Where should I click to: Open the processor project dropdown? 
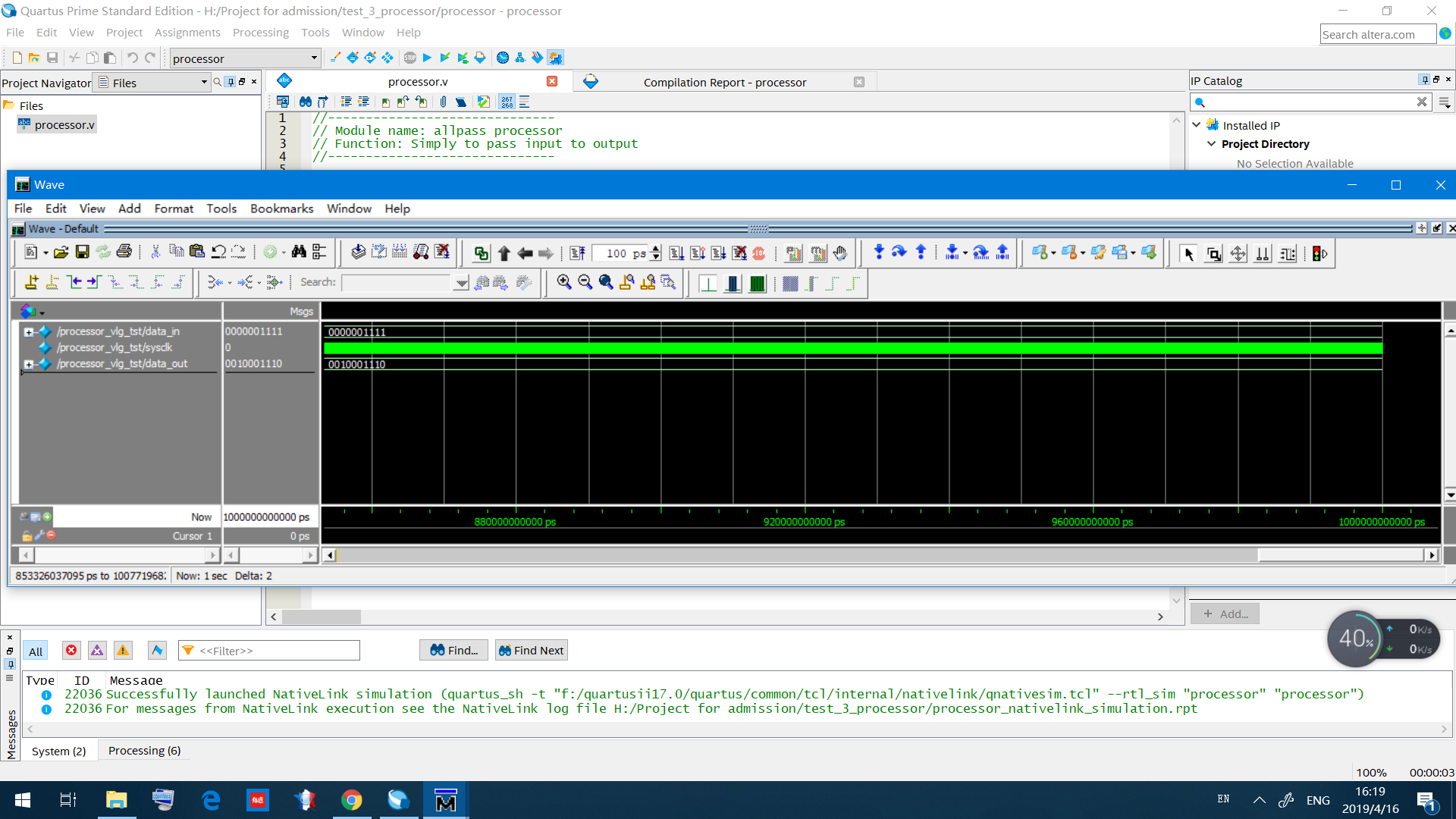[314, 58]
